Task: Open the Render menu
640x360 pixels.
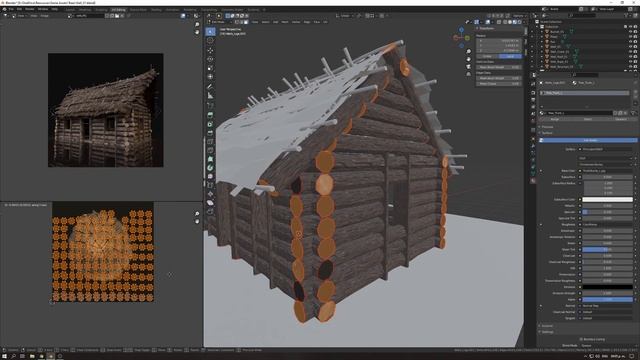Action: click(30, 9)
